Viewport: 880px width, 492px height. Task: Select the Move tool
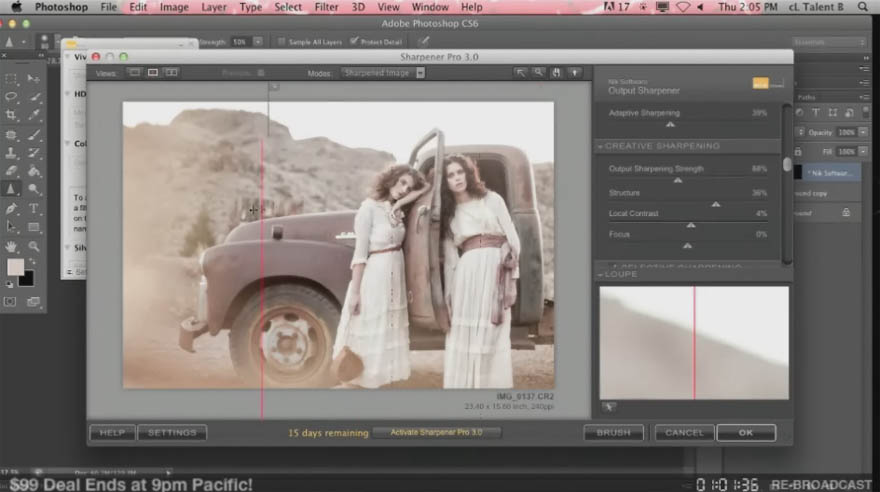34,79
